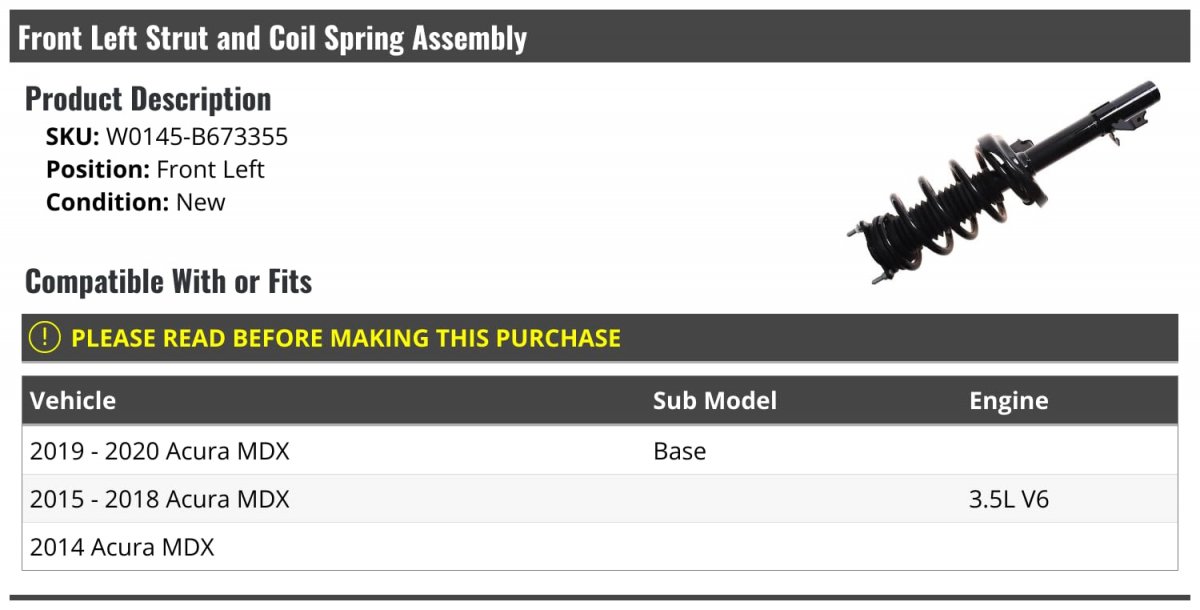Click the exclamation warning icon
This screenshot has height=610, width=1200.
[45, 338]
